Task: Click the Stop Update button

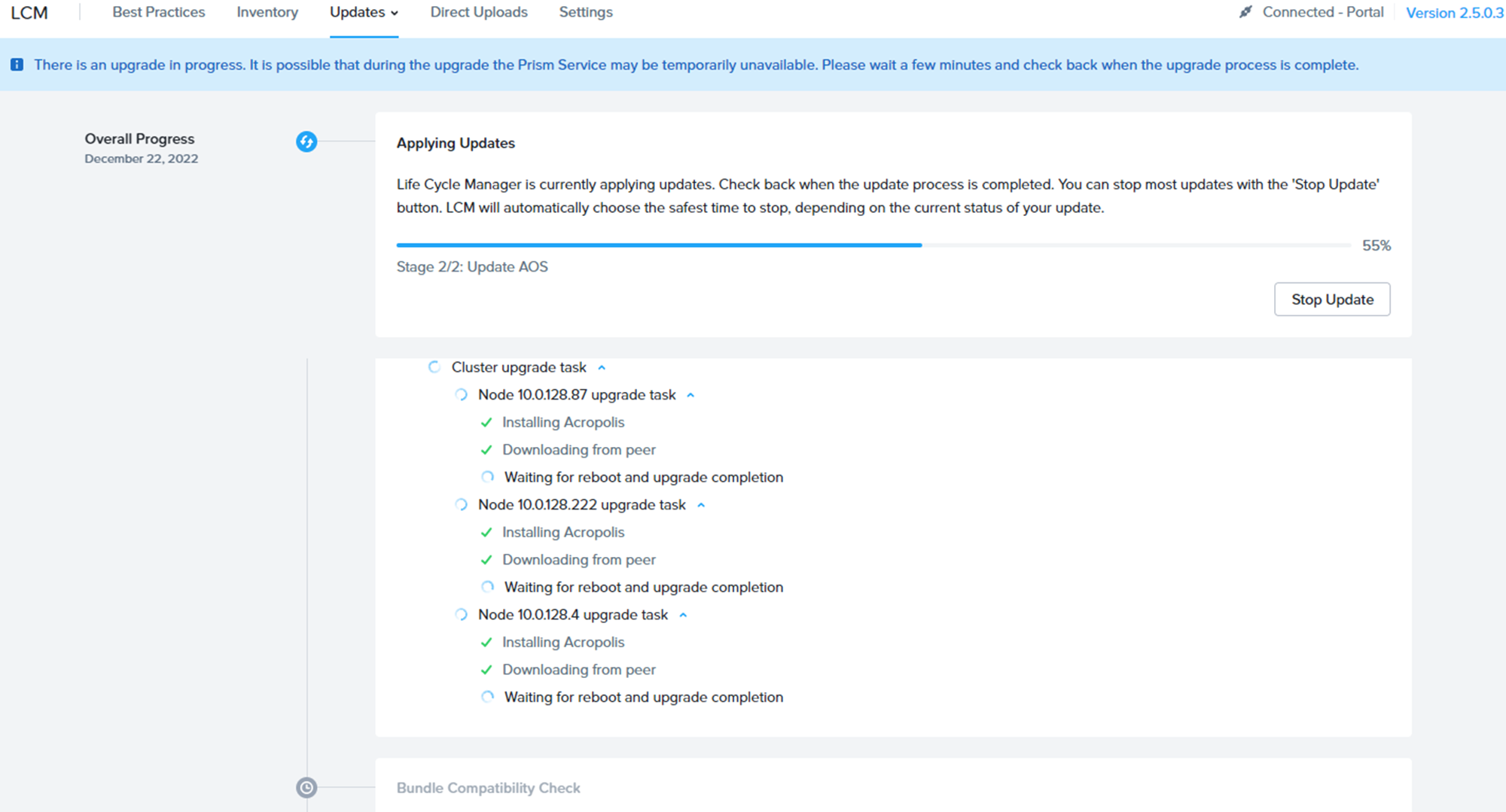Action: click(1332, 300)
